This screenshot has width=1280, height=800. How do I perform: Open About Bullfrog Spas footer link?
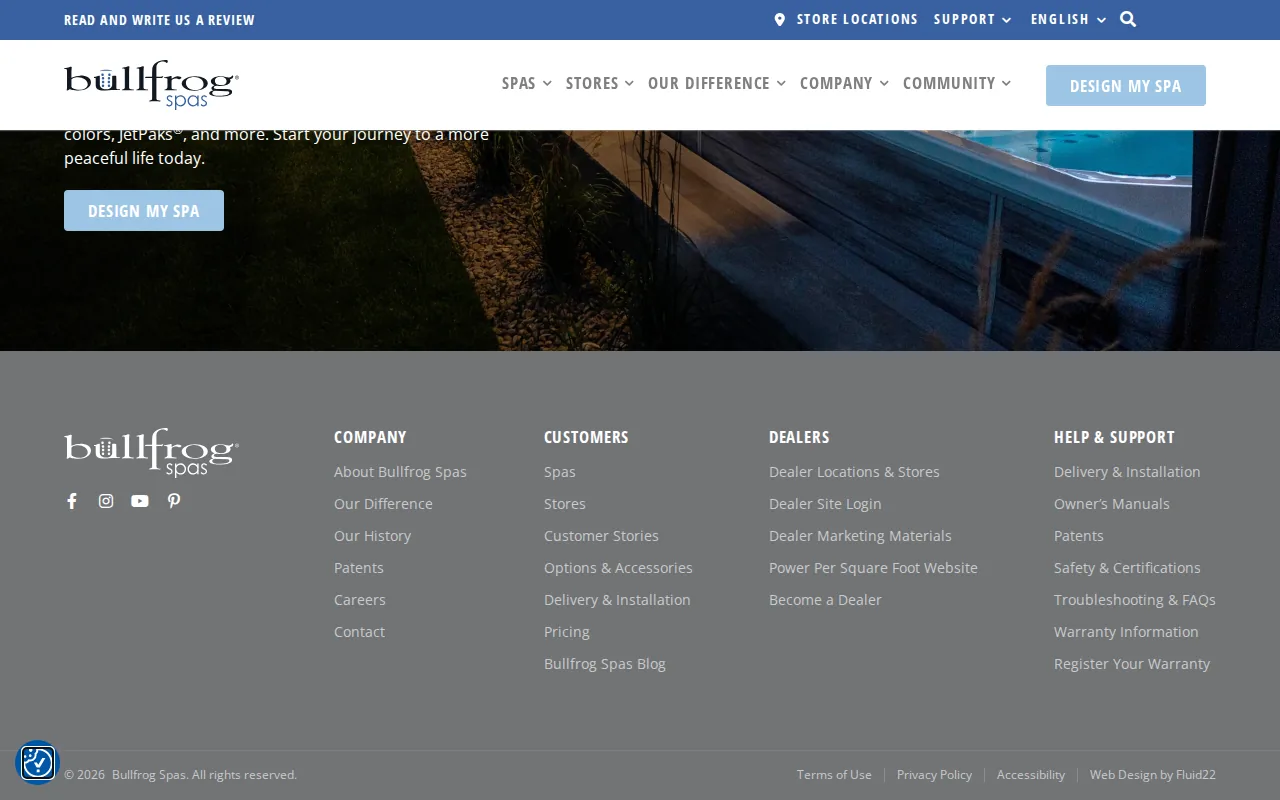[400, 472]
